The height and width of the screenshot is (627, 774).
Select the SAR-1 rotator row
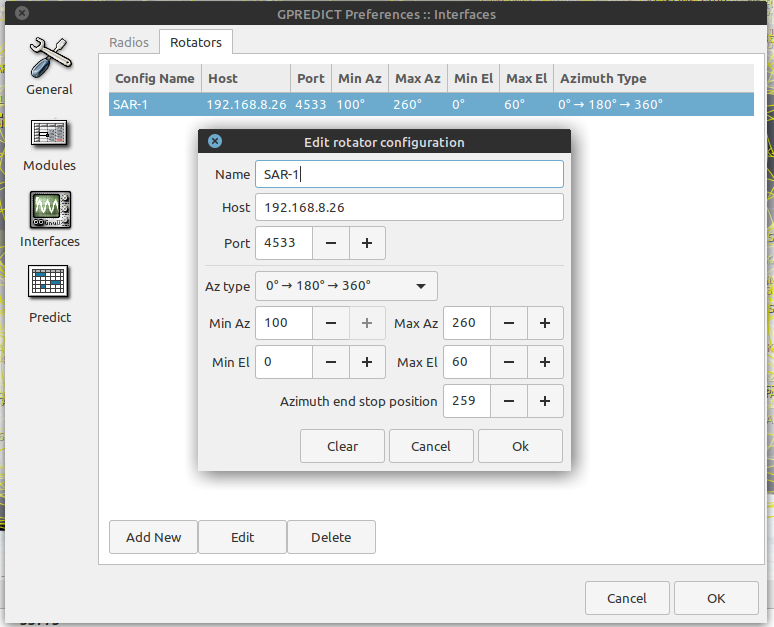(x=431, y=104)
